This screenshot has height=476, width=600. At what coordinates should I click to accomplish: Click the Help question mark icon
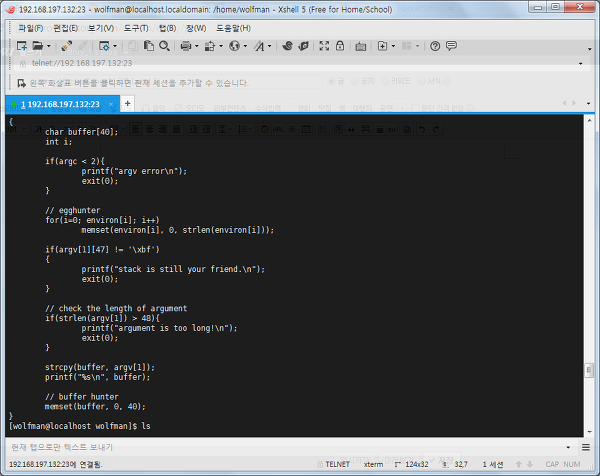[x=435, y=46]
